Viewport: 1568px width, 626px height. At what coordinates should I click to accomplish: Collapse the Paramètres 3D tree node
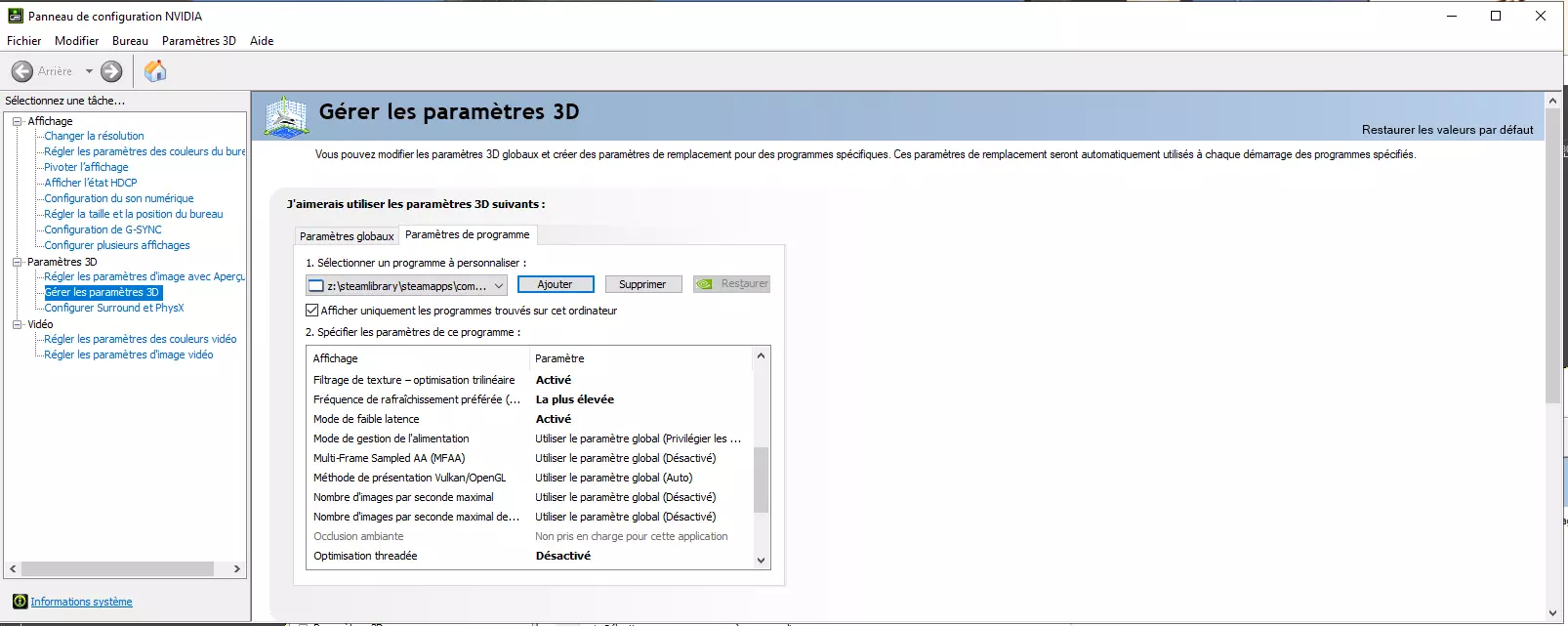17,262
